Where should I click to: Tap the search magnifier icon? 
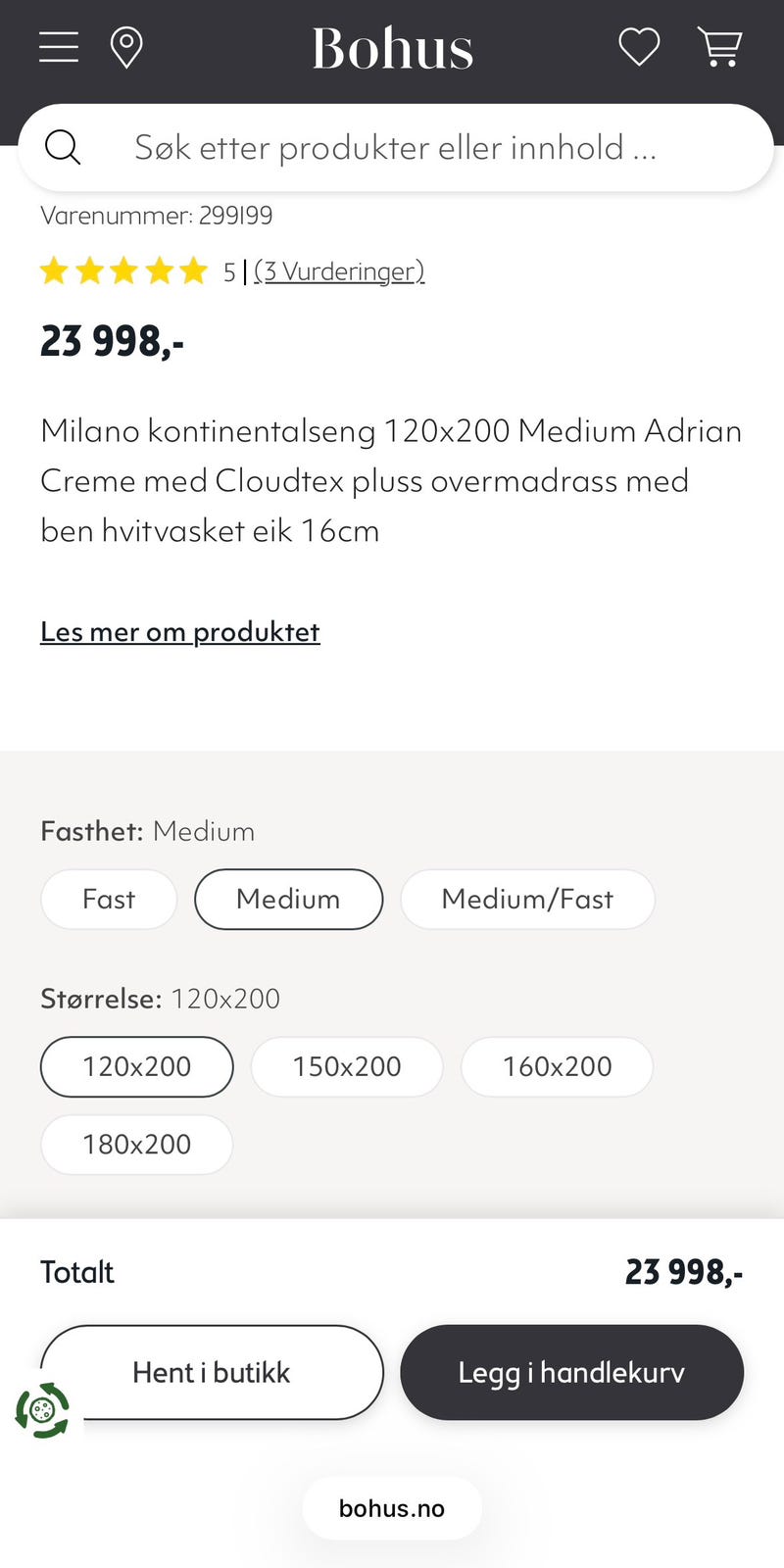click(63, 148)
